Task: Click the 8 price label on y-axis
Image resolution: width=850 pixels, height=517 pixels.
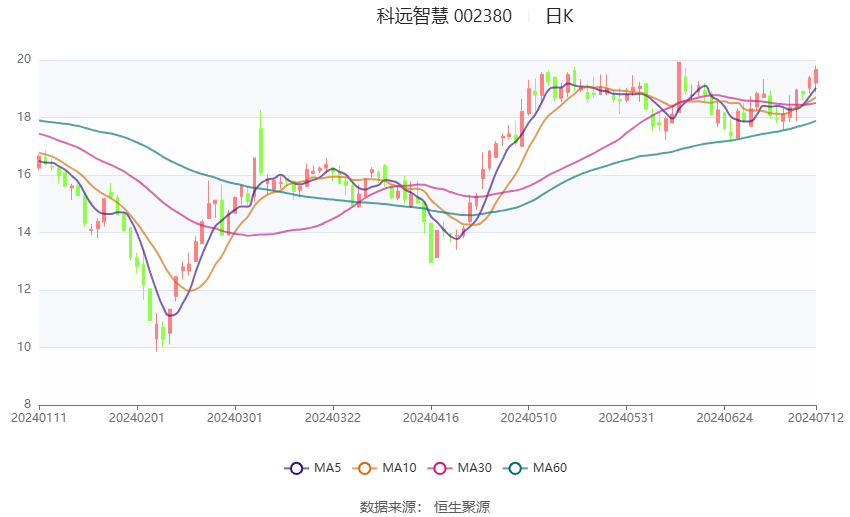Action: pyautogui.click(x=28, y=404)
